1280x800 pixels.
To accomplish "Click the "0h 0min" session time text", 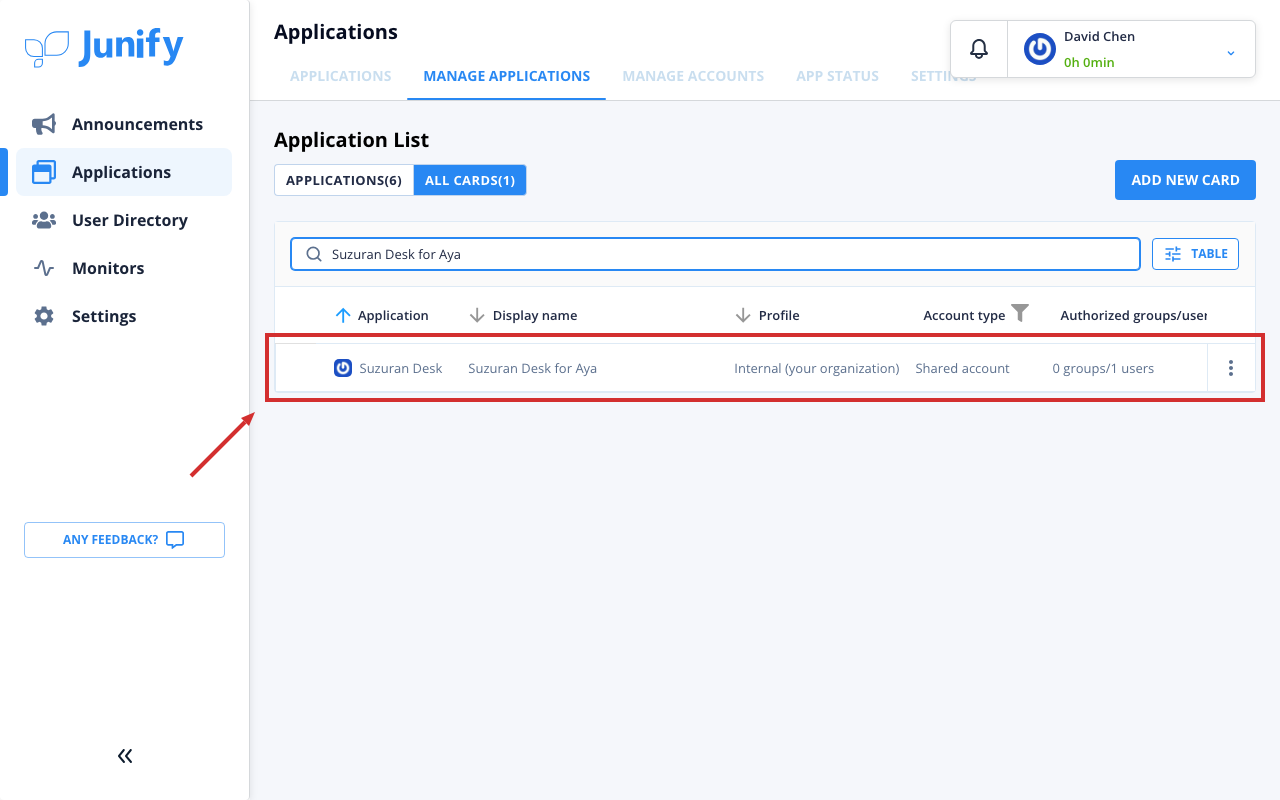I will pos(1089,62).
